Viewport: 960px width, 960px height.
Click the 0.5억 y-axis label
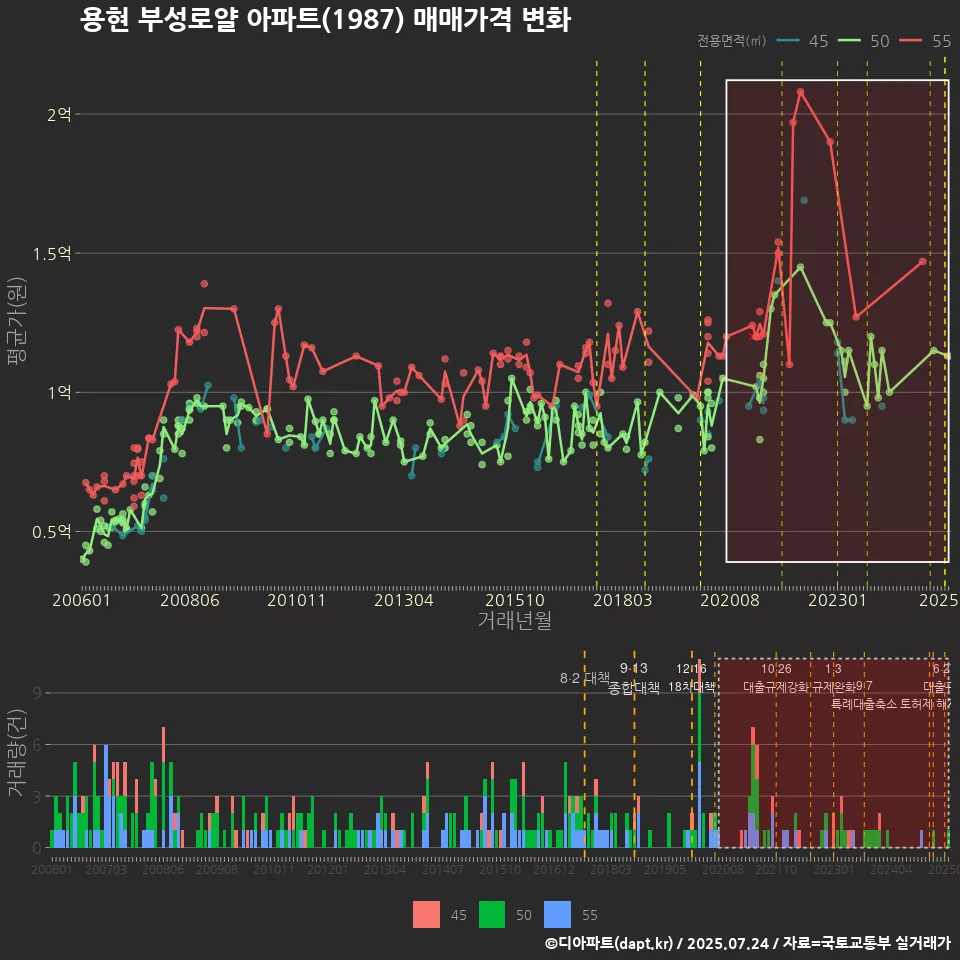click(52, 531)
